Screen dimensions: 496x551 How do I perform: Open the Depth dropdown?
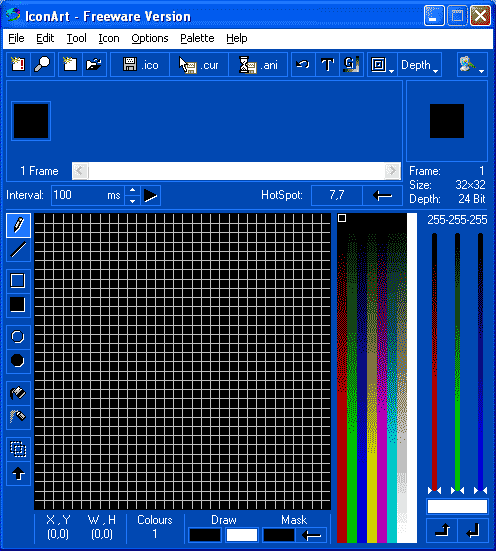coord(419,65)
